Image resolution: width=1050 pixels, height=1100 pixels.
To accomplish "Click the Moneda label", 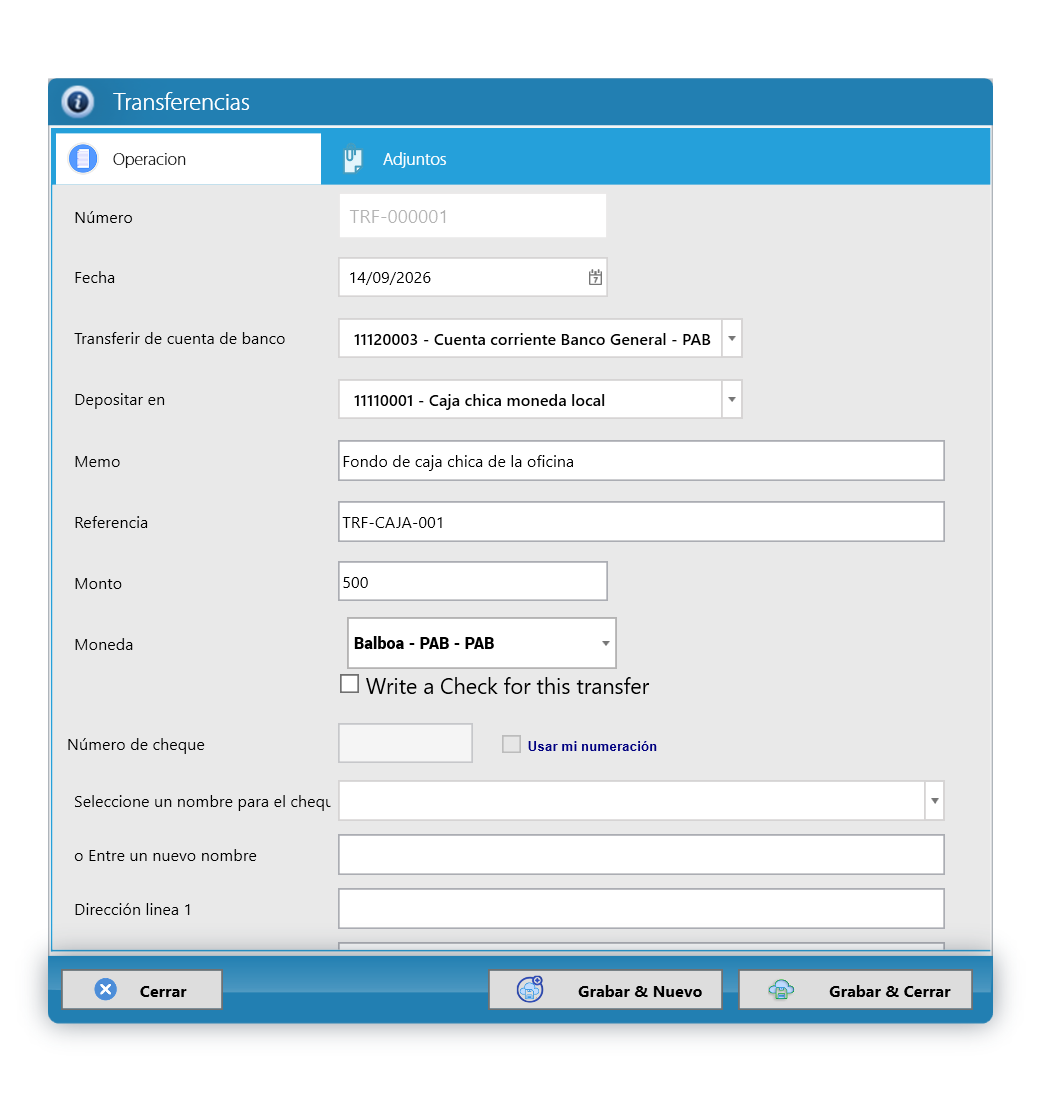I will coord(104,645).
